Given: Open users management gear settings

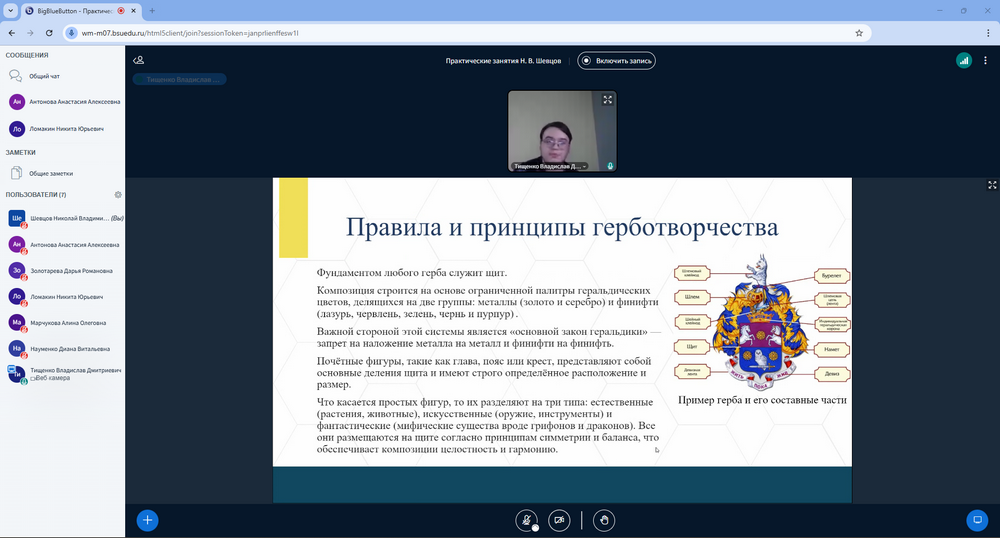Looking at the screenshot, I should click(118, 195).
